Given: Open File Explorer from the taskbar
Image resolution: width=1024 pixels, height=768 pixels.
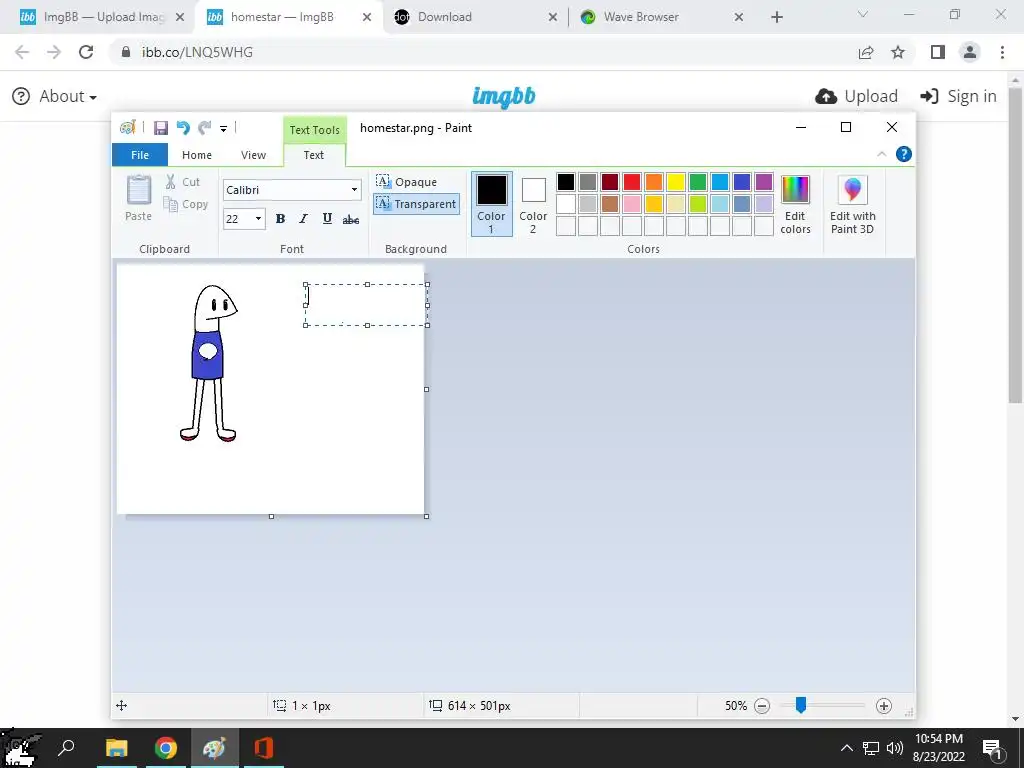Looking at the screenshot, I should coord(117,748).
